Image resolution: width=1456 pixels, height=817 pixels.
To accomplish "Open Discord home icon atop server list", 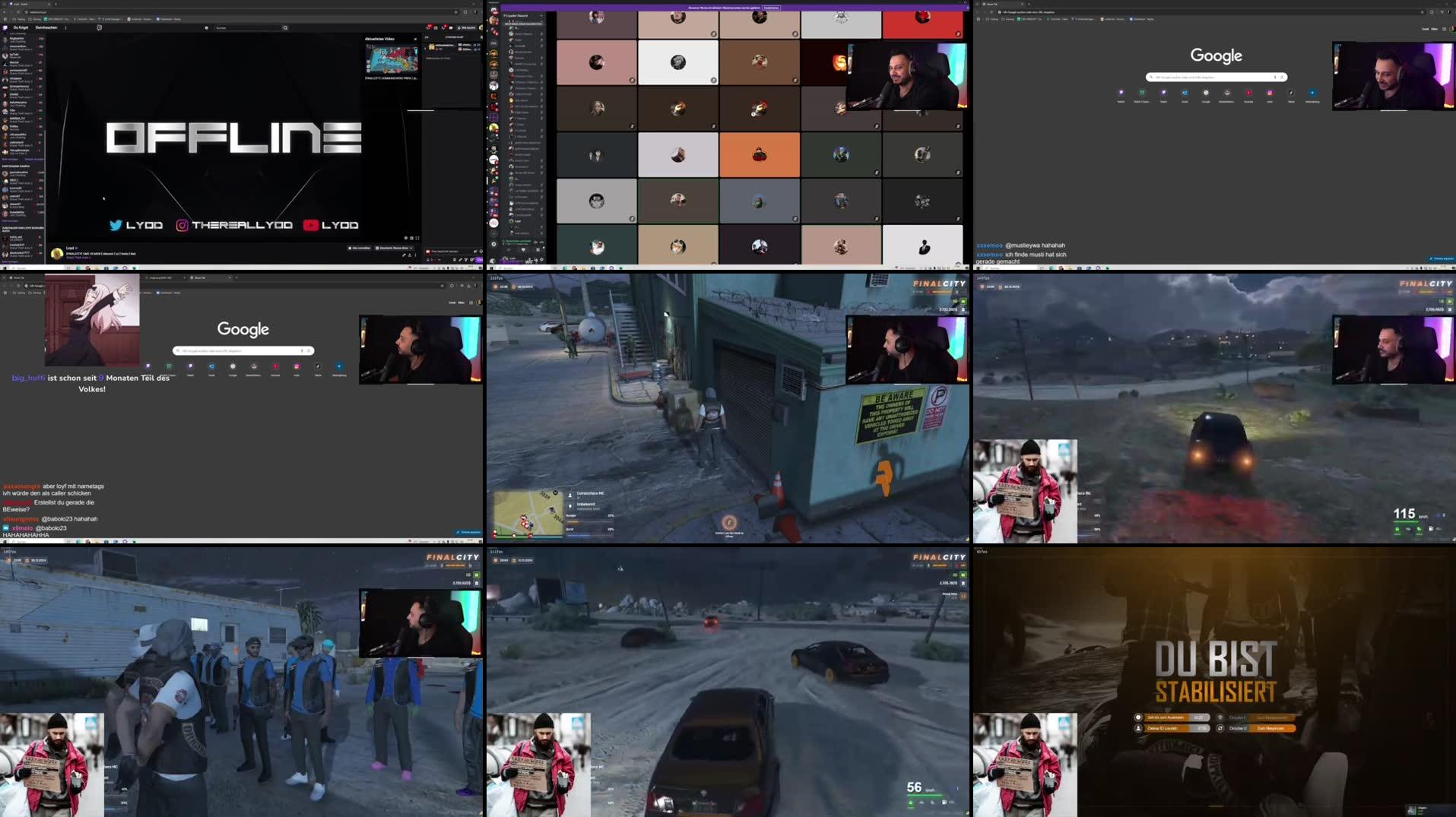I will coord(493,11).
